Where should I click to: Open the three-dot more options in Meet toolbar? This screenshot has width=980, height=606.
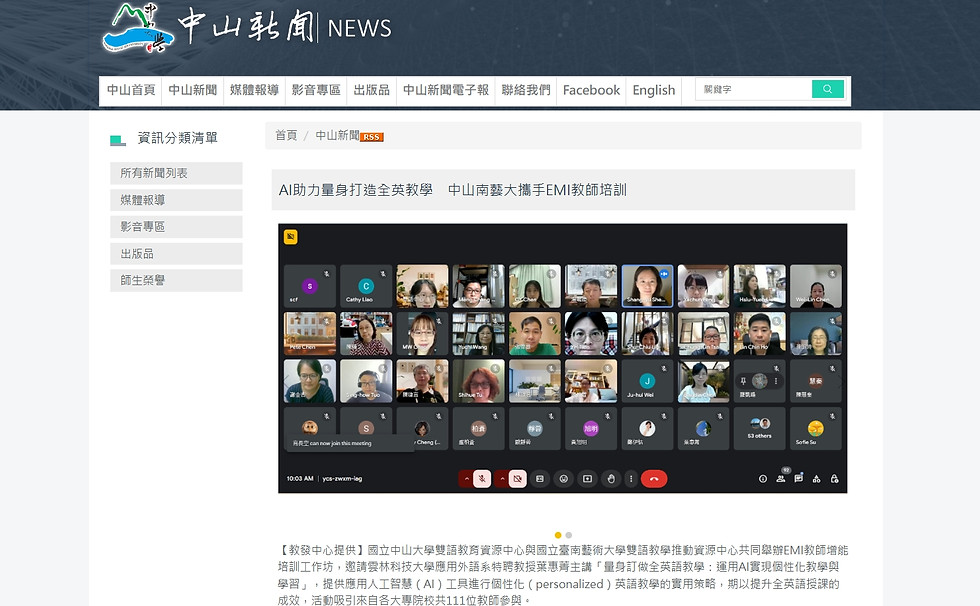(x=631, y=479)
